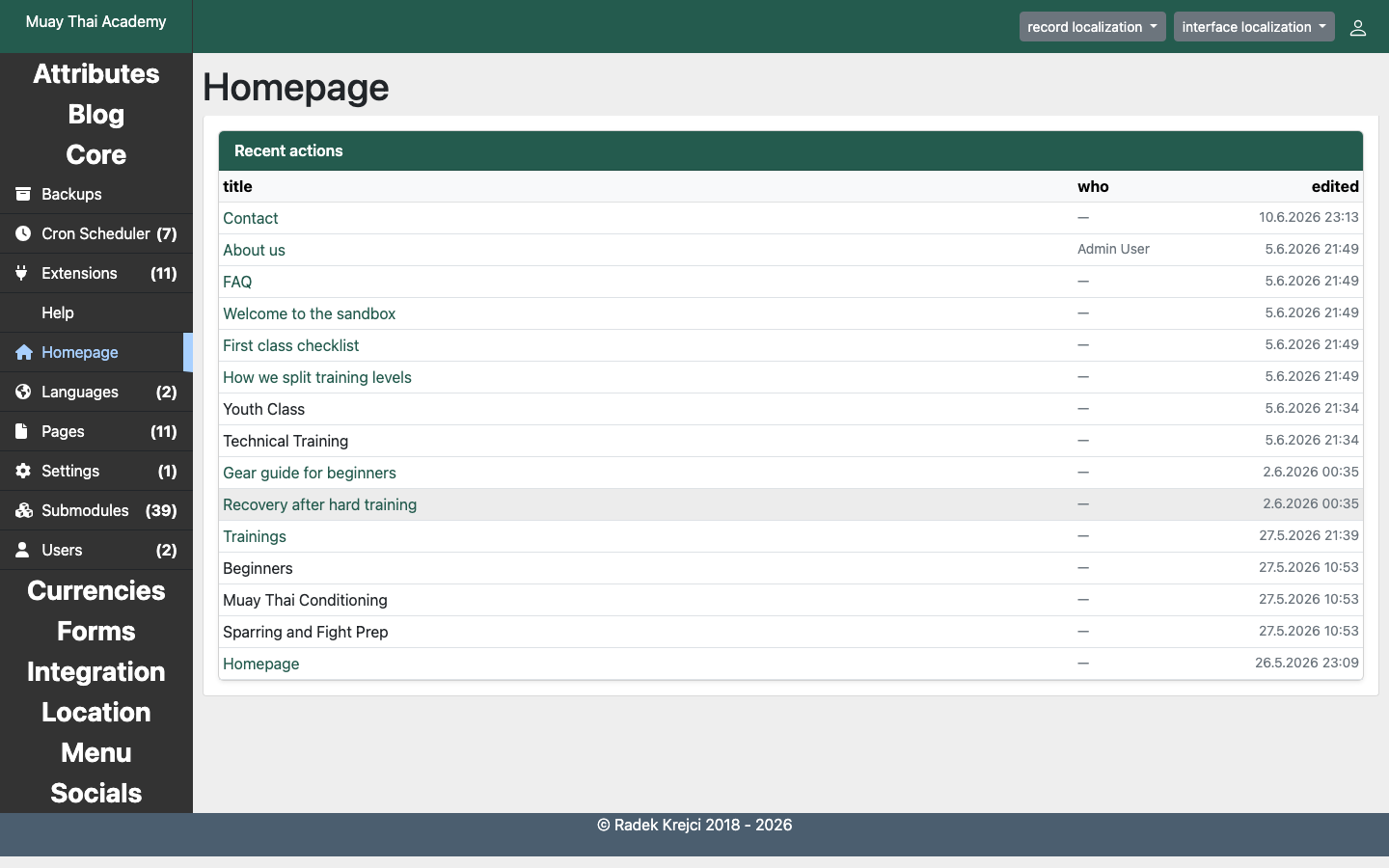Click the Muay Thai Academy site title

[x=96, y=22]
